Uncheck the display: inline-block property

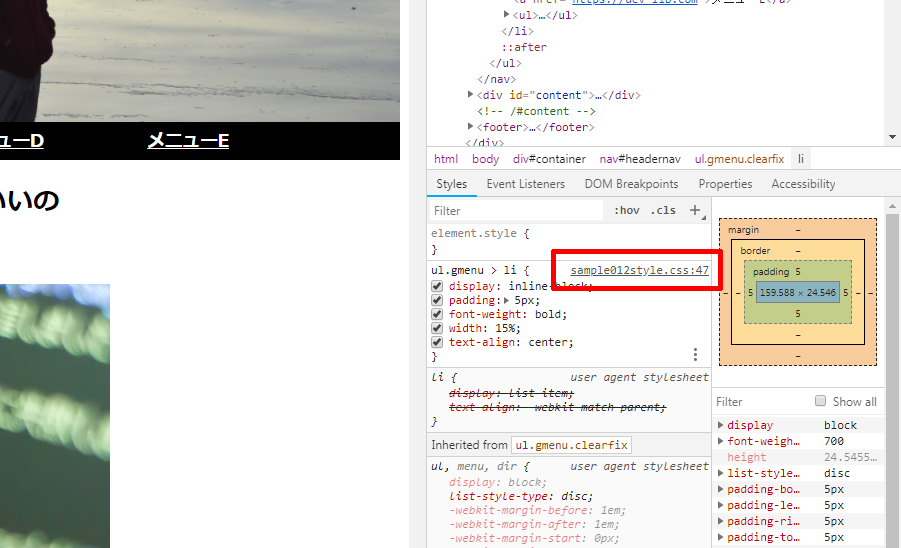click(x=437, y=286)
